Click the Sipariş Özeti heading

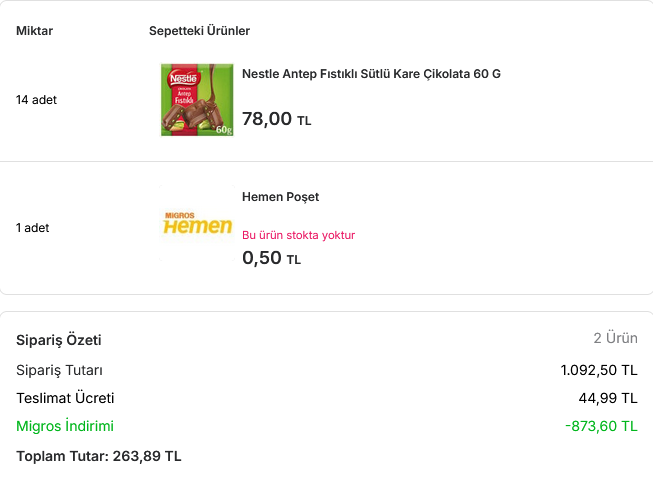[x=59, y=340]
